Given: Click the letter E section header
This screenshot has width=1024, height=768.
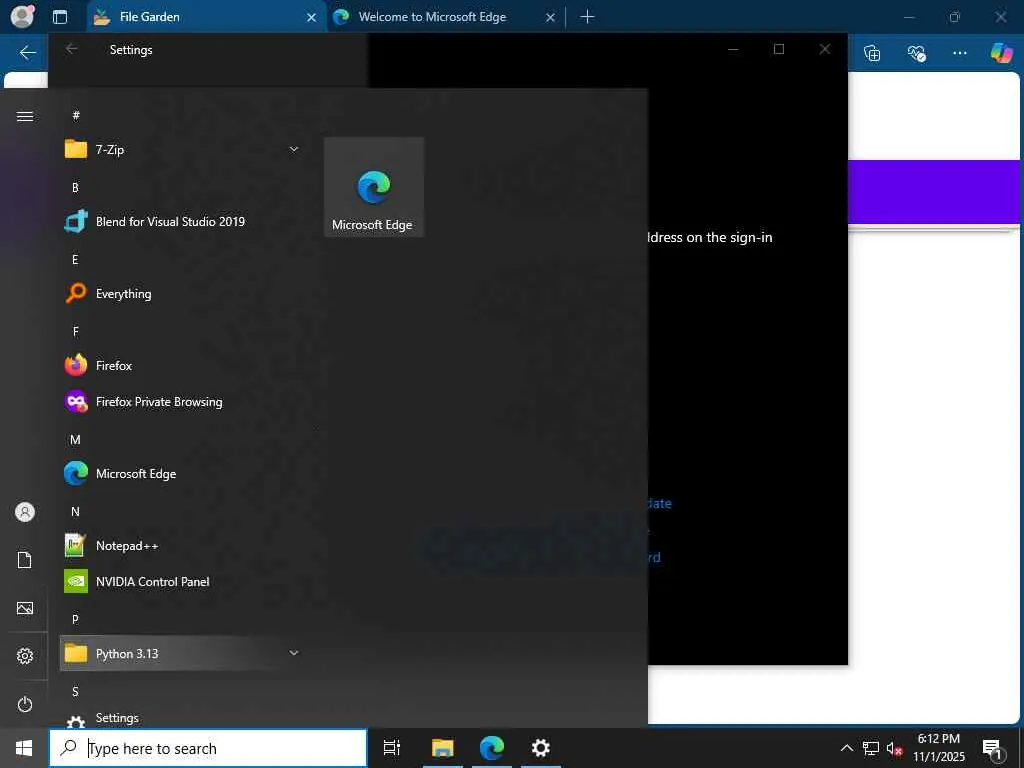Looking at the screenshot, I should point(75,259).
